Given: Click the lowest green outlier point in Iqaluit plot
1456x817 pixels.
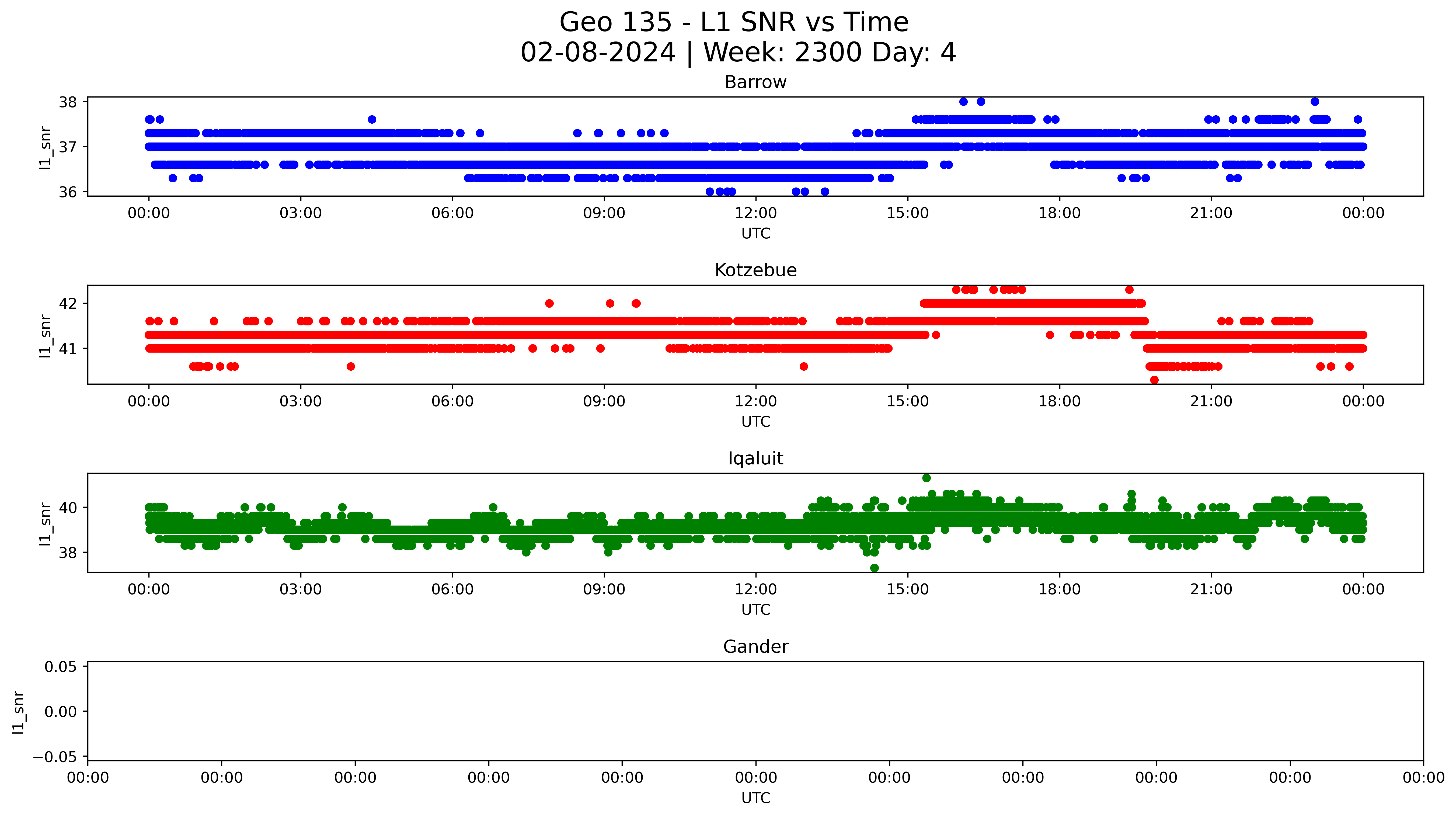Looking at the screenshot, I should click(x=875, y=568).
